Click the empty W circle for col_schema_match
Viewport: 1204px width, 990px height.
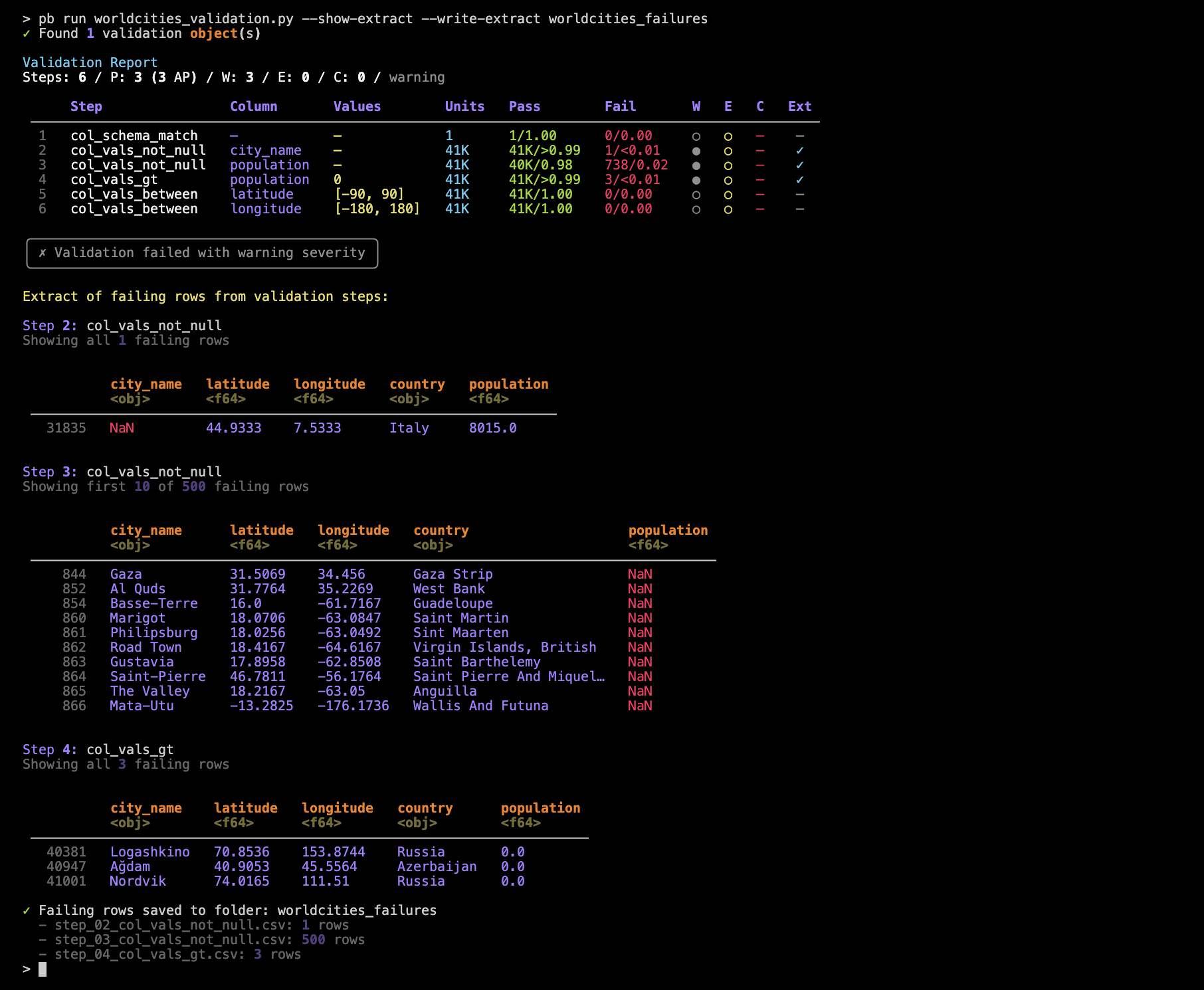(x=696, y=136)
